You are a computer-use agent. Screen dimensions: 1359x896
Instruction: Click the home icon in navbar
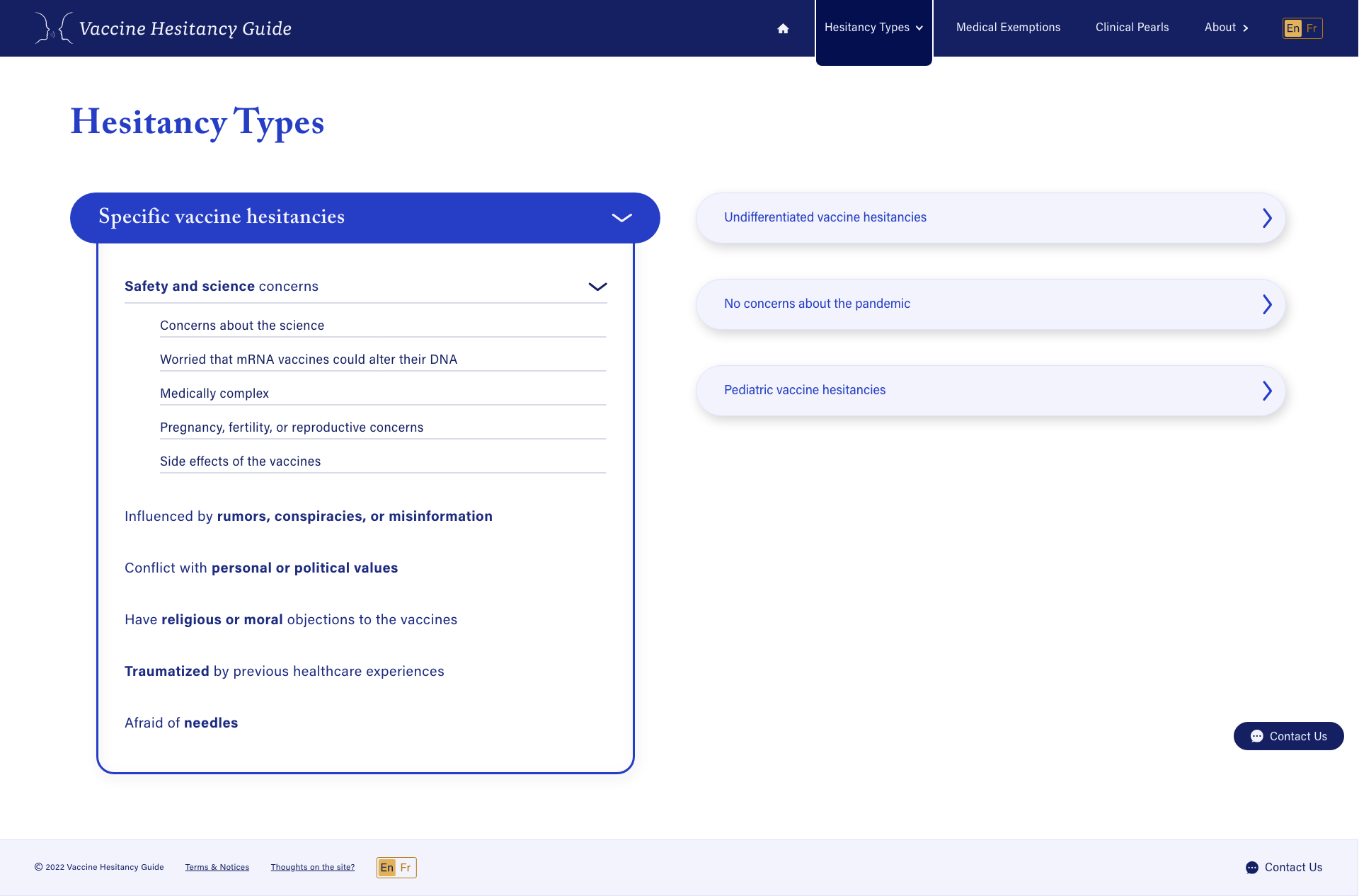click(783, 28)
